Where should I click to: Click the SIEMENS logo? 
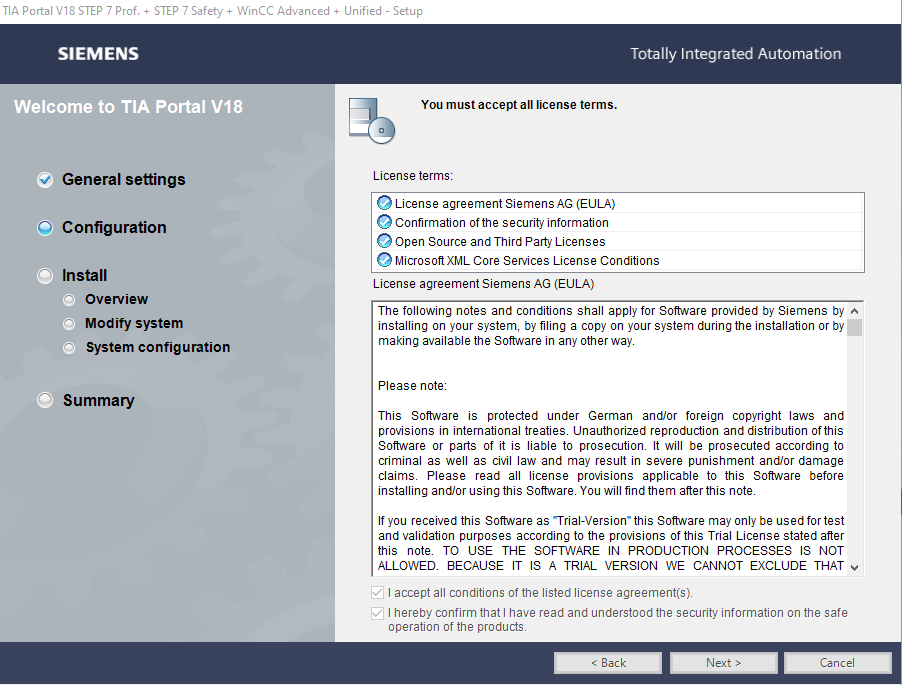pos(98,54)
